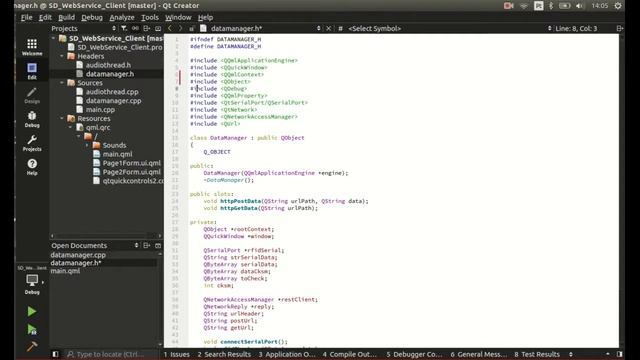Image resolution: width=640 pixels, height=360 pixels.
Task: Split the Open Documents panel
Action: point(147,245)
